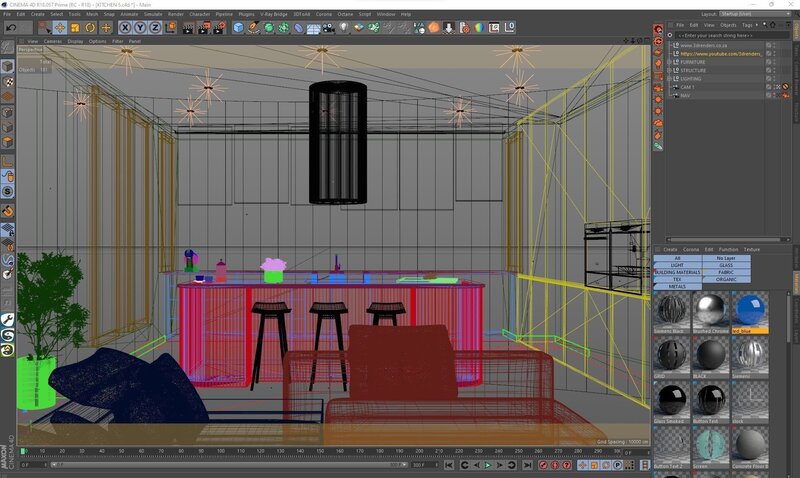This screenshot has width=800, height=478.
Task: Toggle Z-axis lock
Action: coord(155,27)
